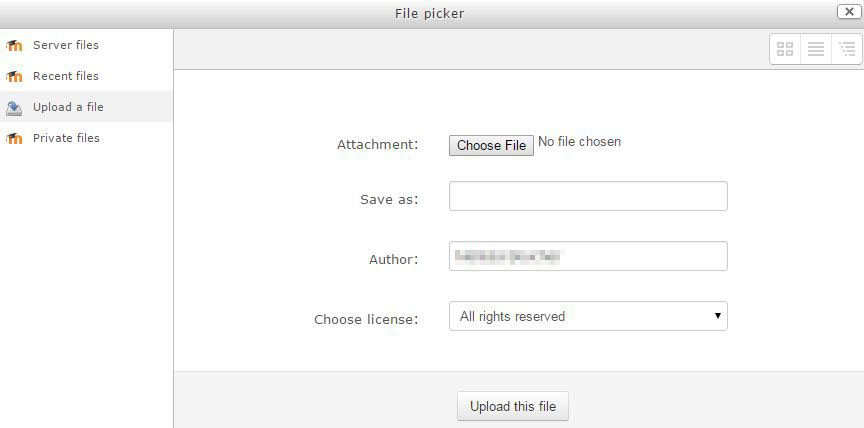
Task: Focus the Save as text field
Action: click(587, 196)
